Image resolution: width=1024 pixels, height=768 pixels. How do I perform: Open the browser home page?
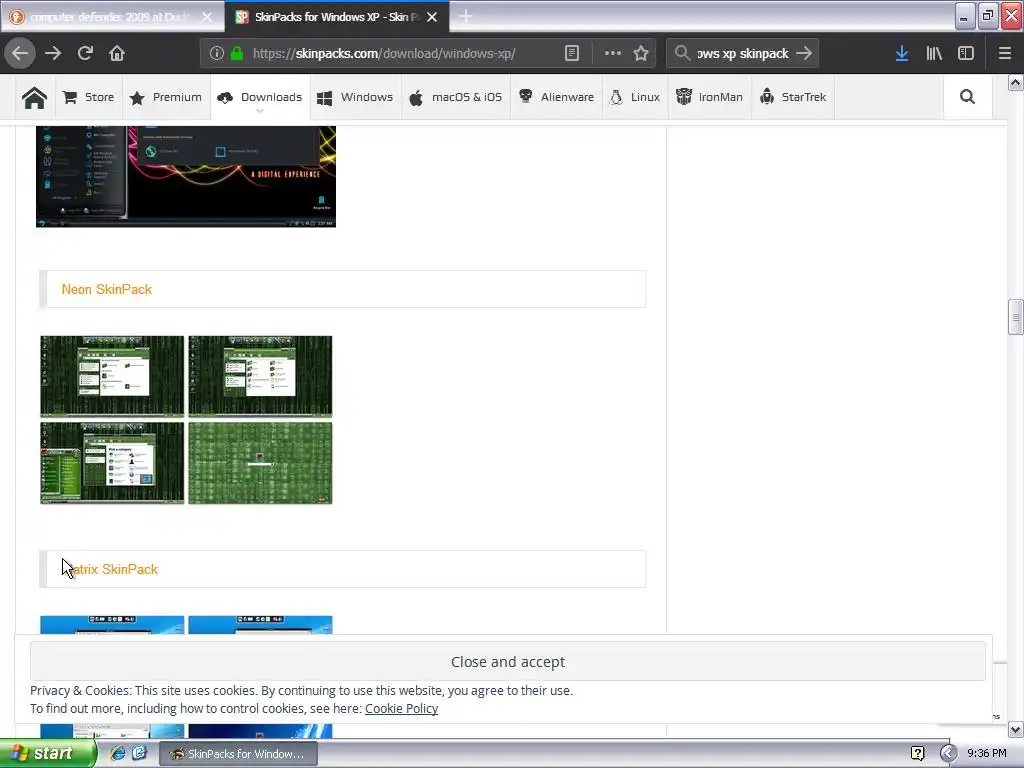117,54
